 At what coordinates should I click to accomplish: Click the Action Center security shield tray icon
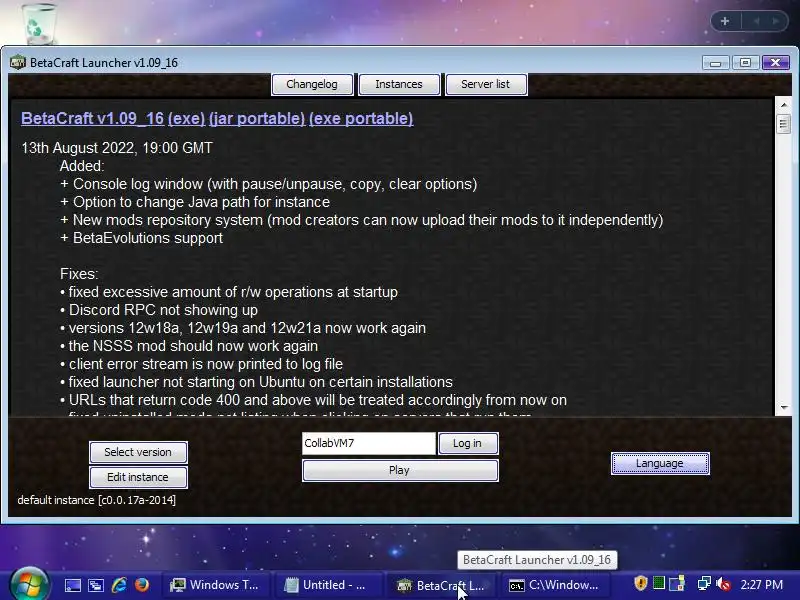(x=640, y=584)
